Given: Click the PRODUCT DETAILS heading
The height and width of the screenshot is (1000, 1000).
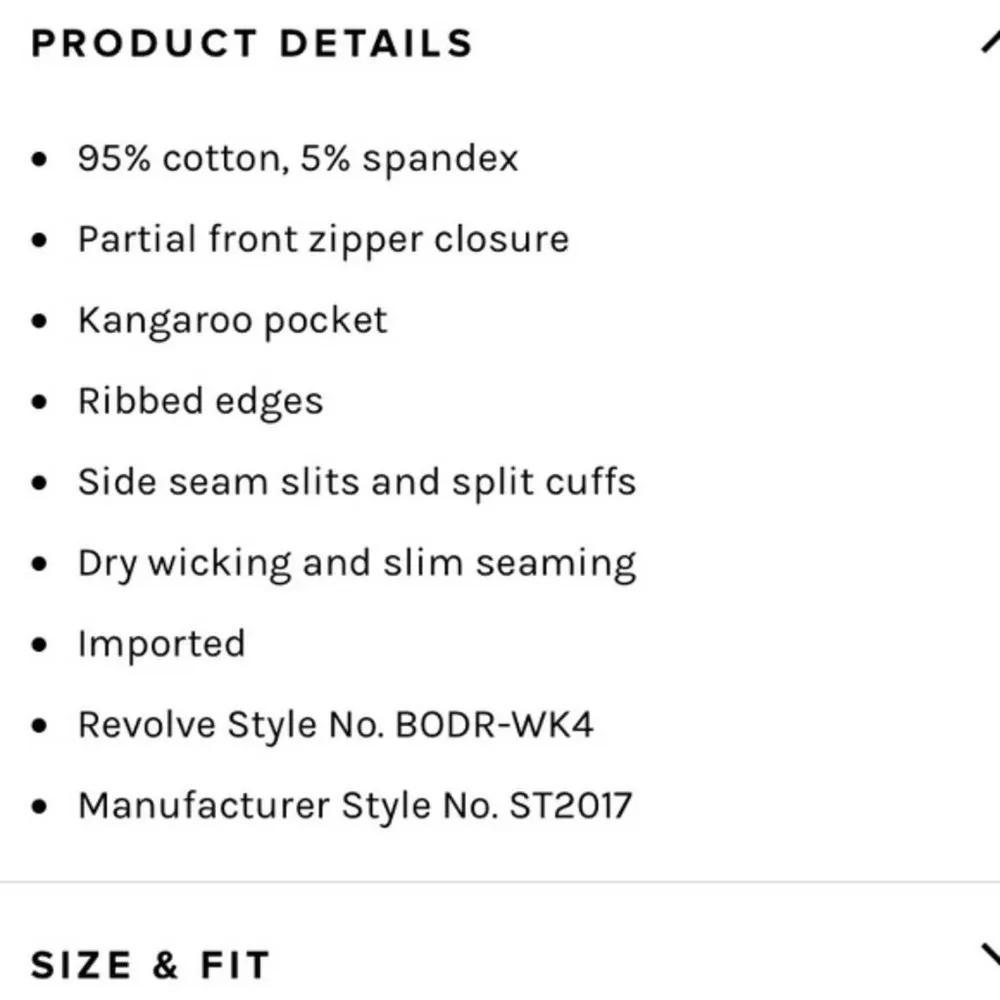Looking at the screenshot, I should (x=251, y=44).
